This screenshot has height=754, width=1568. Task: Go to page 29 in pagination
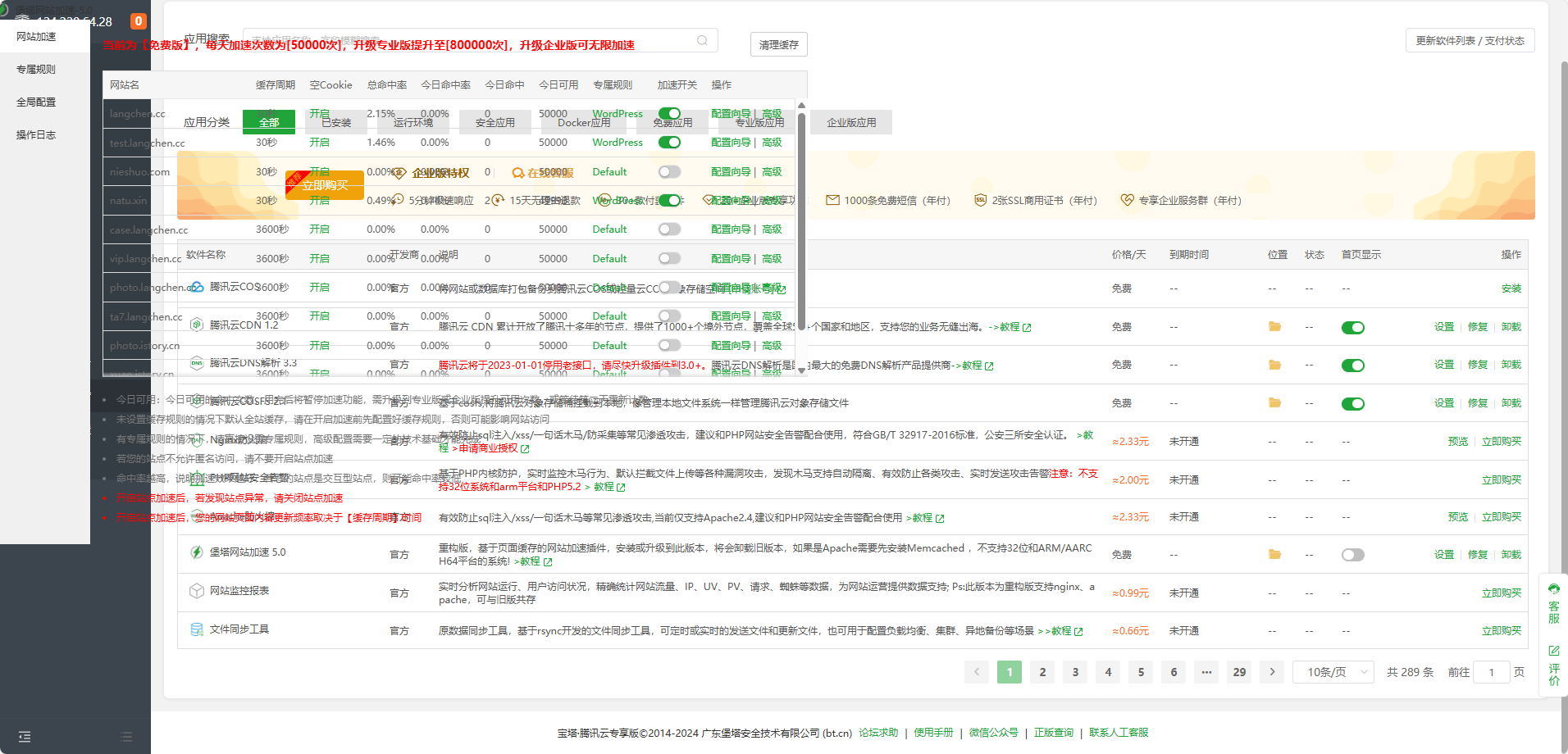(1239, 672)
